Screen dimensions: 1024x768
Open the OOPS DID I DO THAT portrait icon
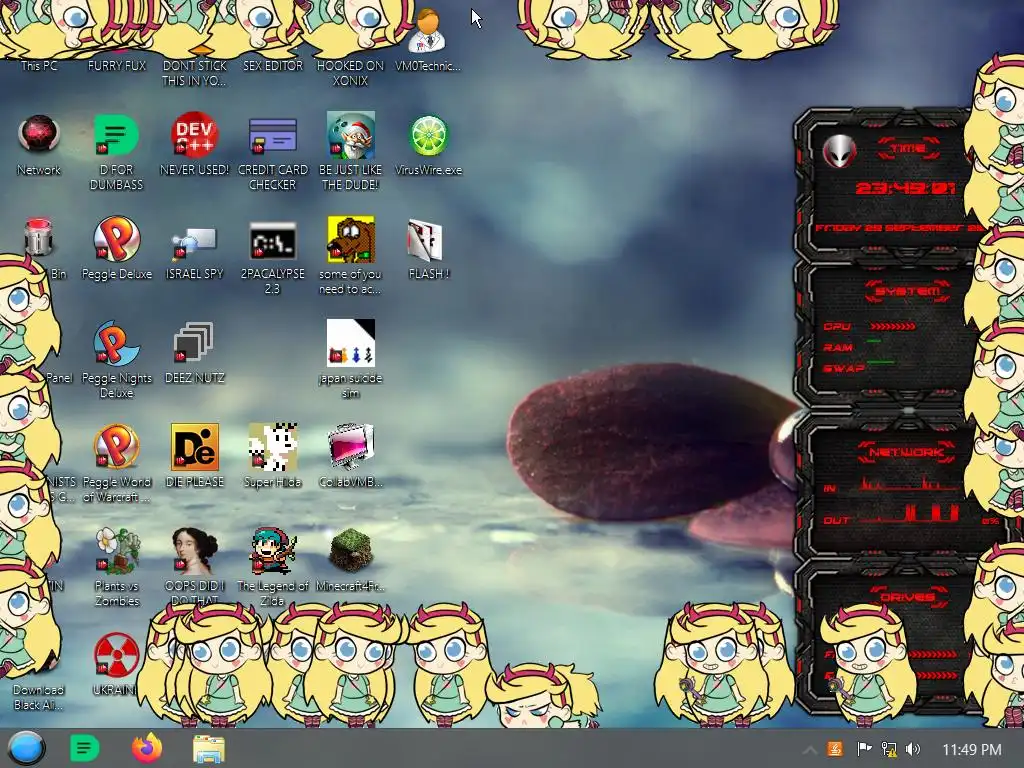tap(194, 551)
